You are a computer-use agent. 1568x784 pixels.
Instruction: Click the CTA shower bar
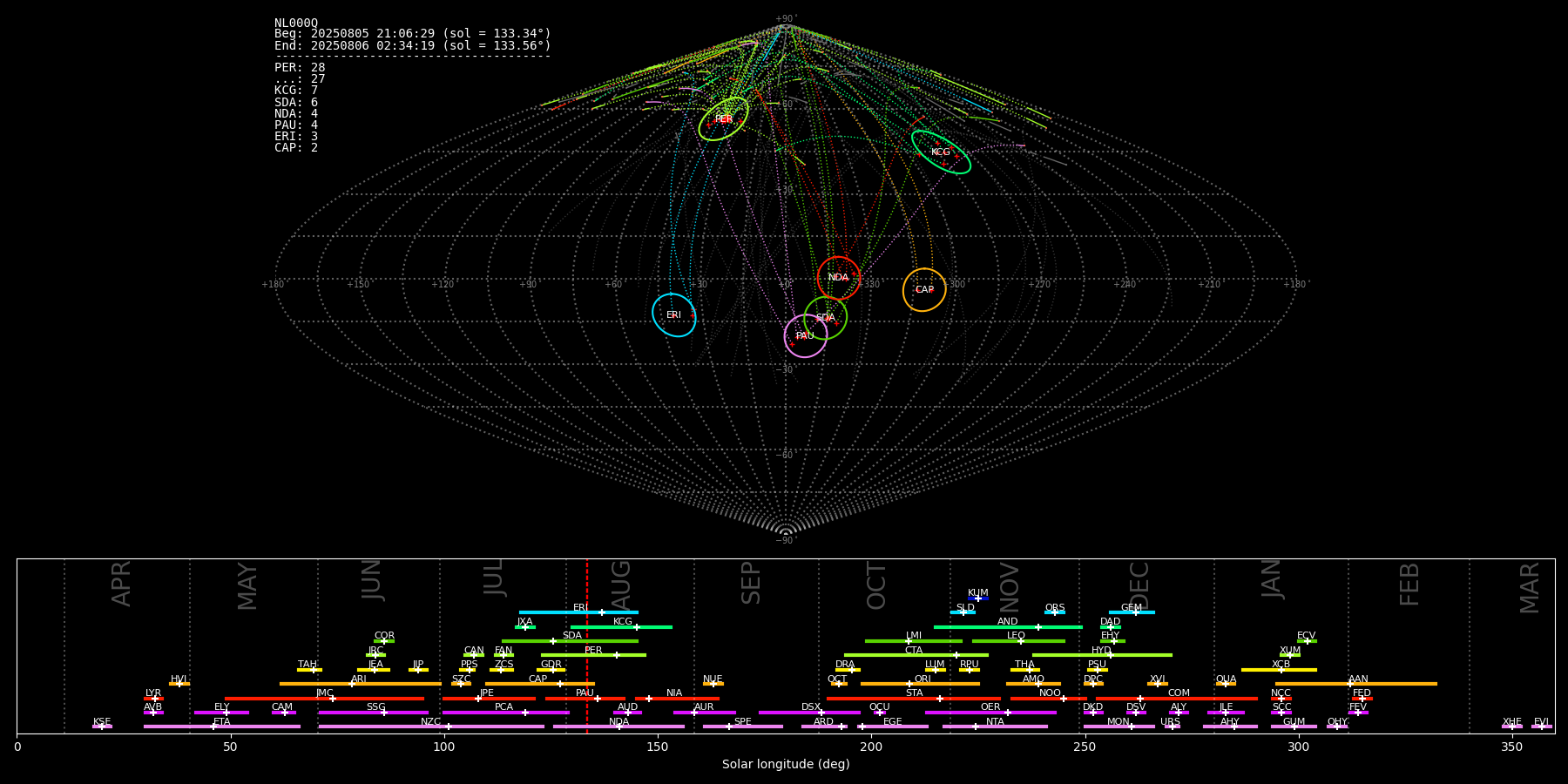(916, 655)
